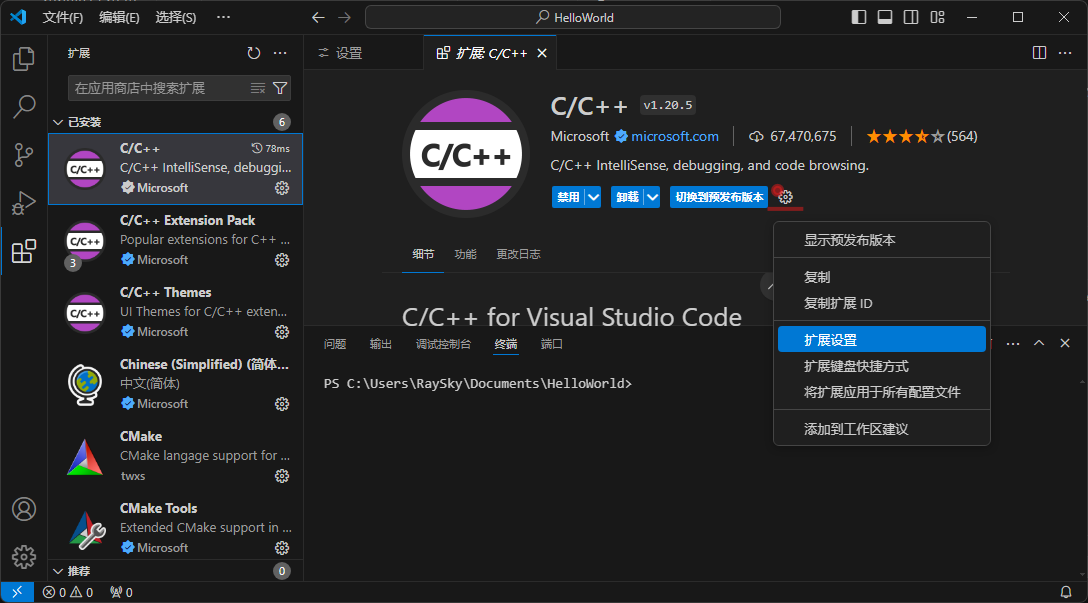
Task: Switch to the 问题 panel tab
Action: coord(335,343)
